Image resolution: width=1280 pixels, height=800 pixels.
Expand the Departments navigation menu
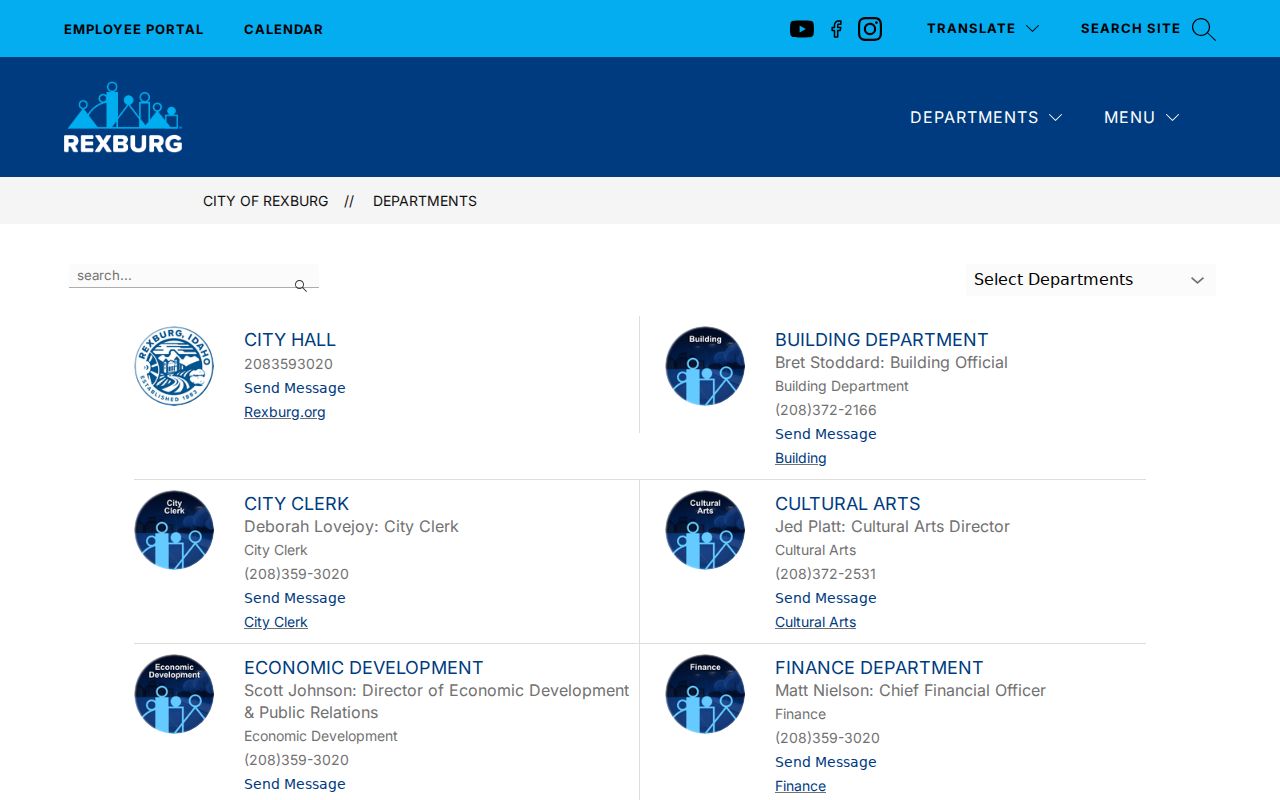click(986, 117)
